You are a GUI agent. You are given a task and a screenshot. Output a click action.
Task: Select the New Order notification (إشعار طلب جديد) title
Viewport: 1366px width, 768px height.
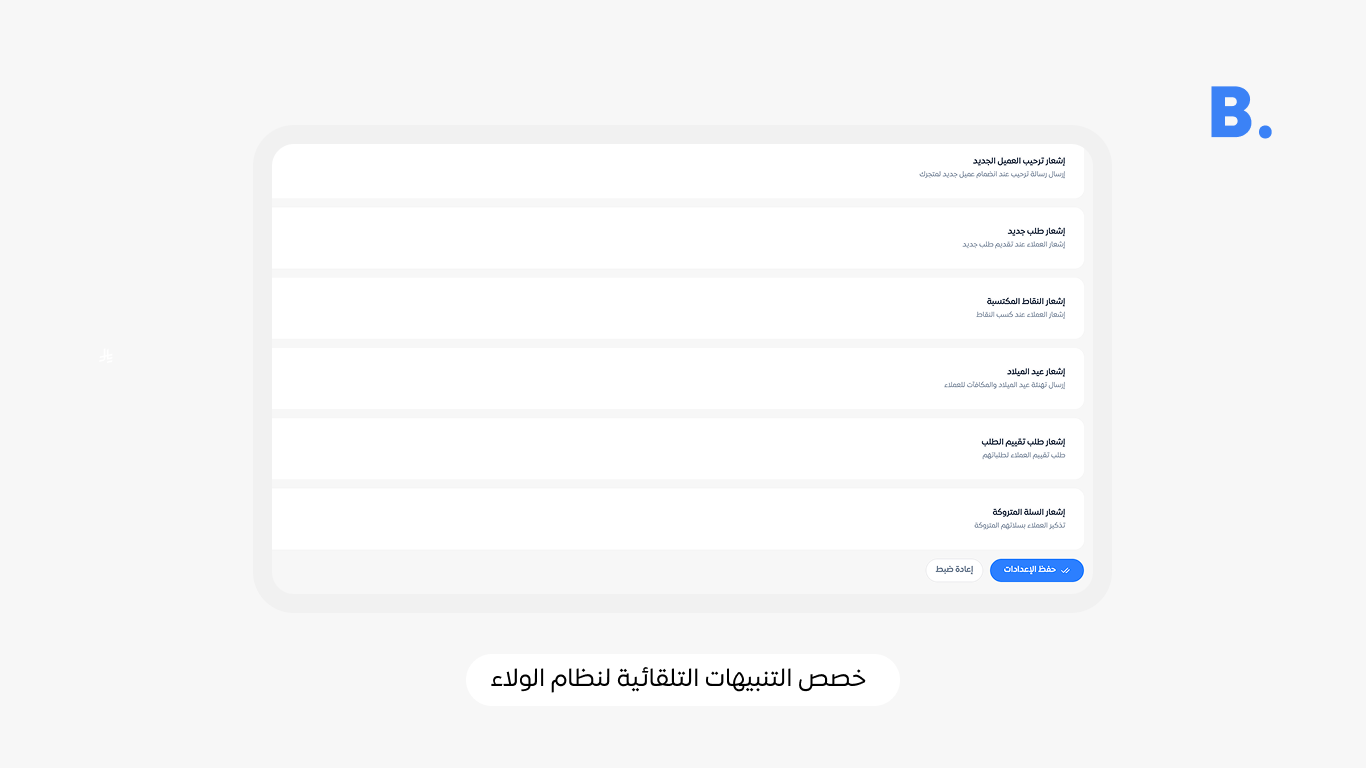1036,231
